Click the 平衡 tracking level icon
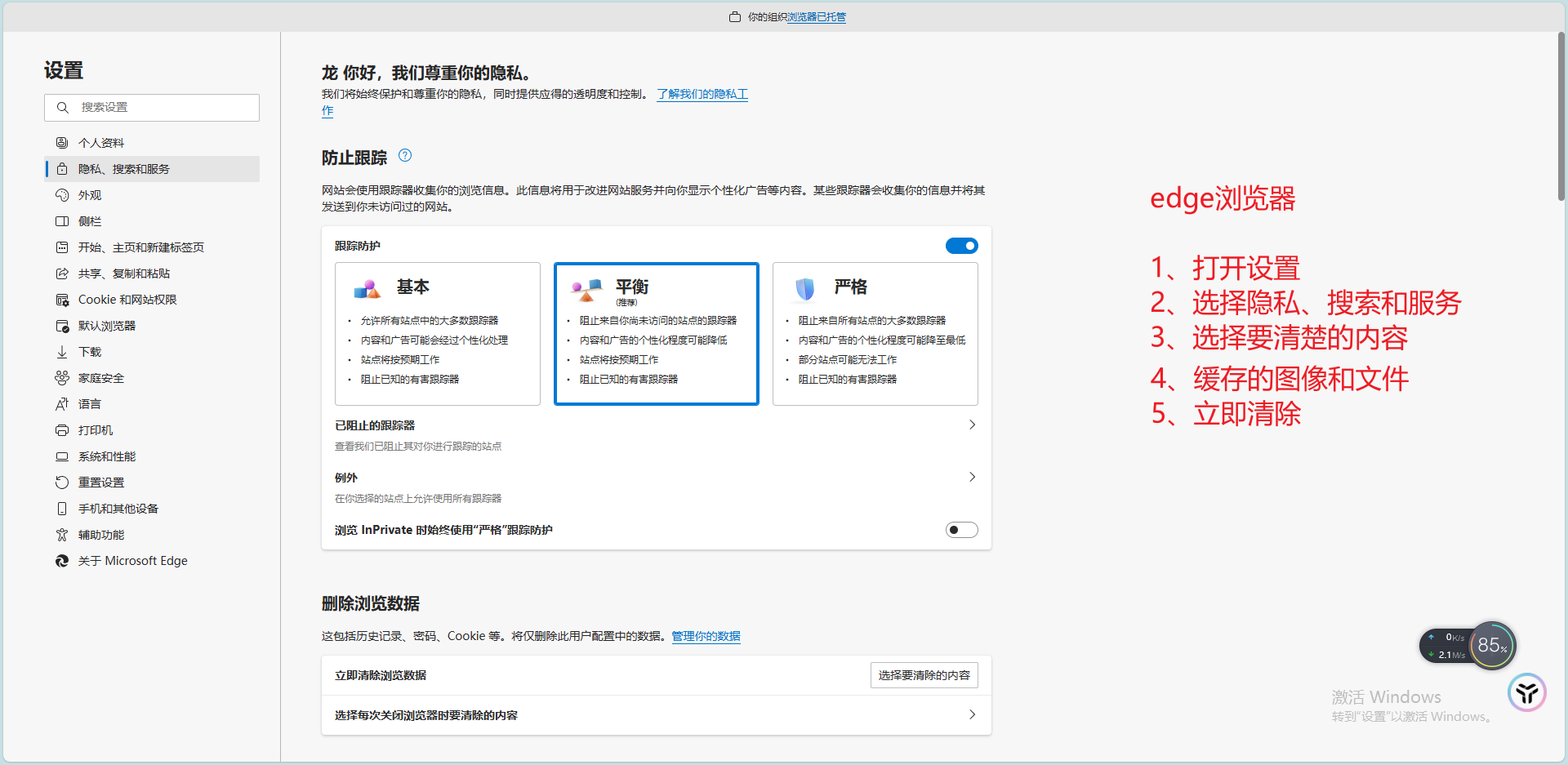 pos(586,289)
